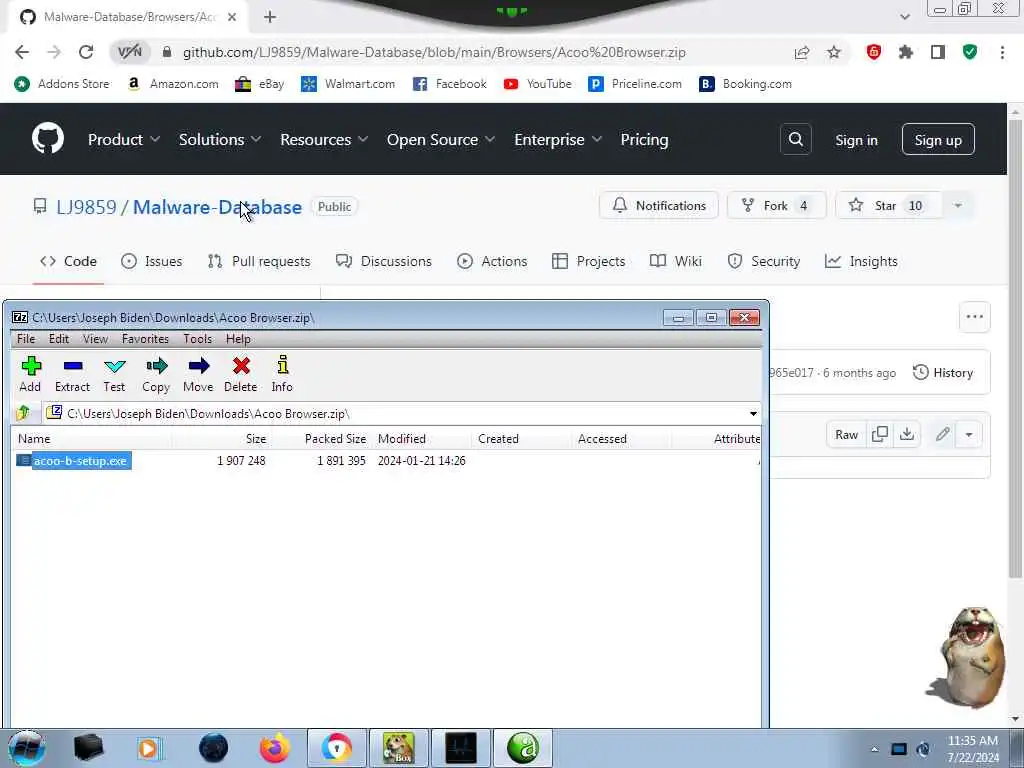
Task: Click the Sign up button
Action: tap(938, 139)
